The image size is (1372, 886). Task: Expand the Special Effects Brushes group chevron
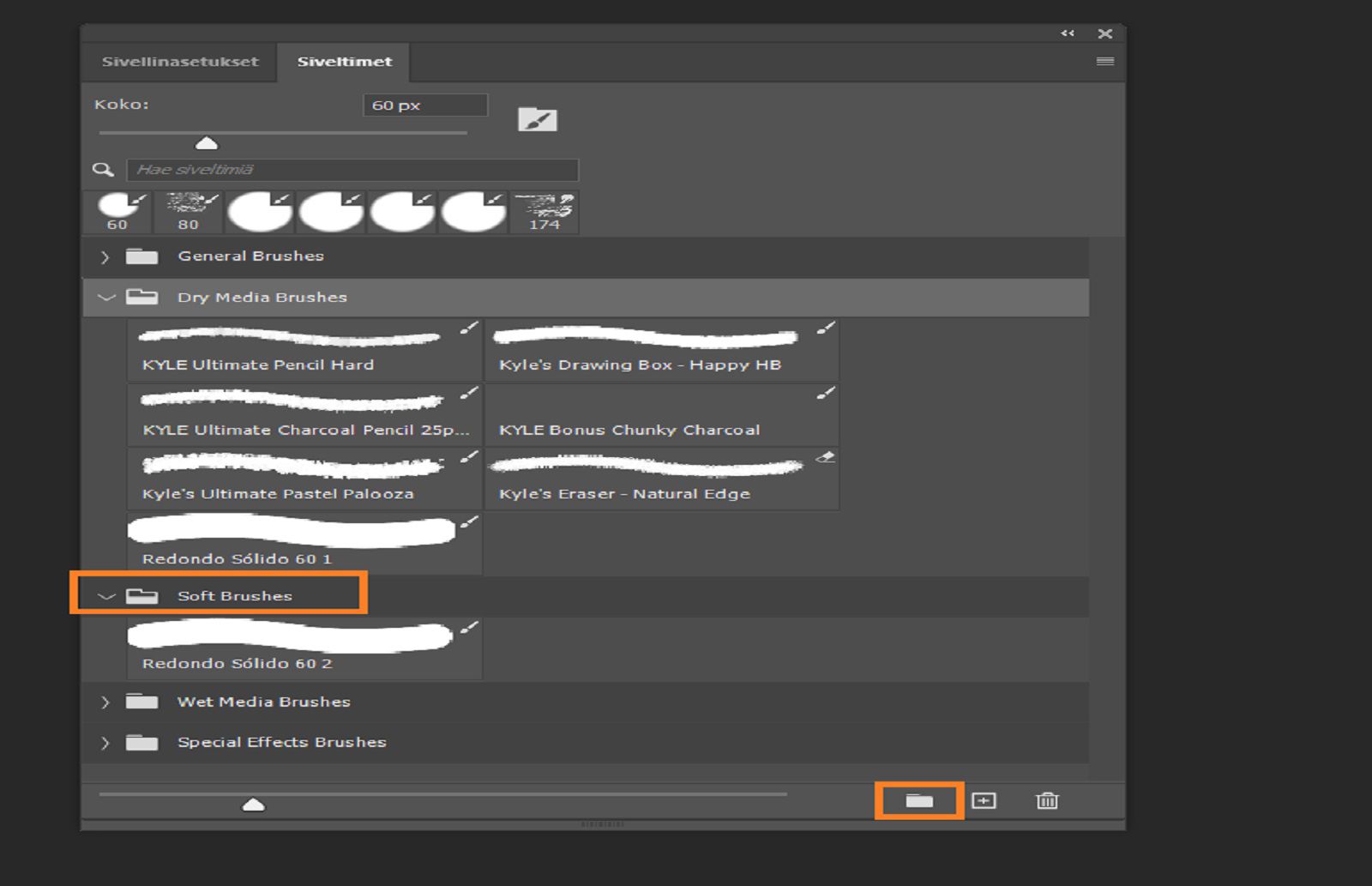105,743
